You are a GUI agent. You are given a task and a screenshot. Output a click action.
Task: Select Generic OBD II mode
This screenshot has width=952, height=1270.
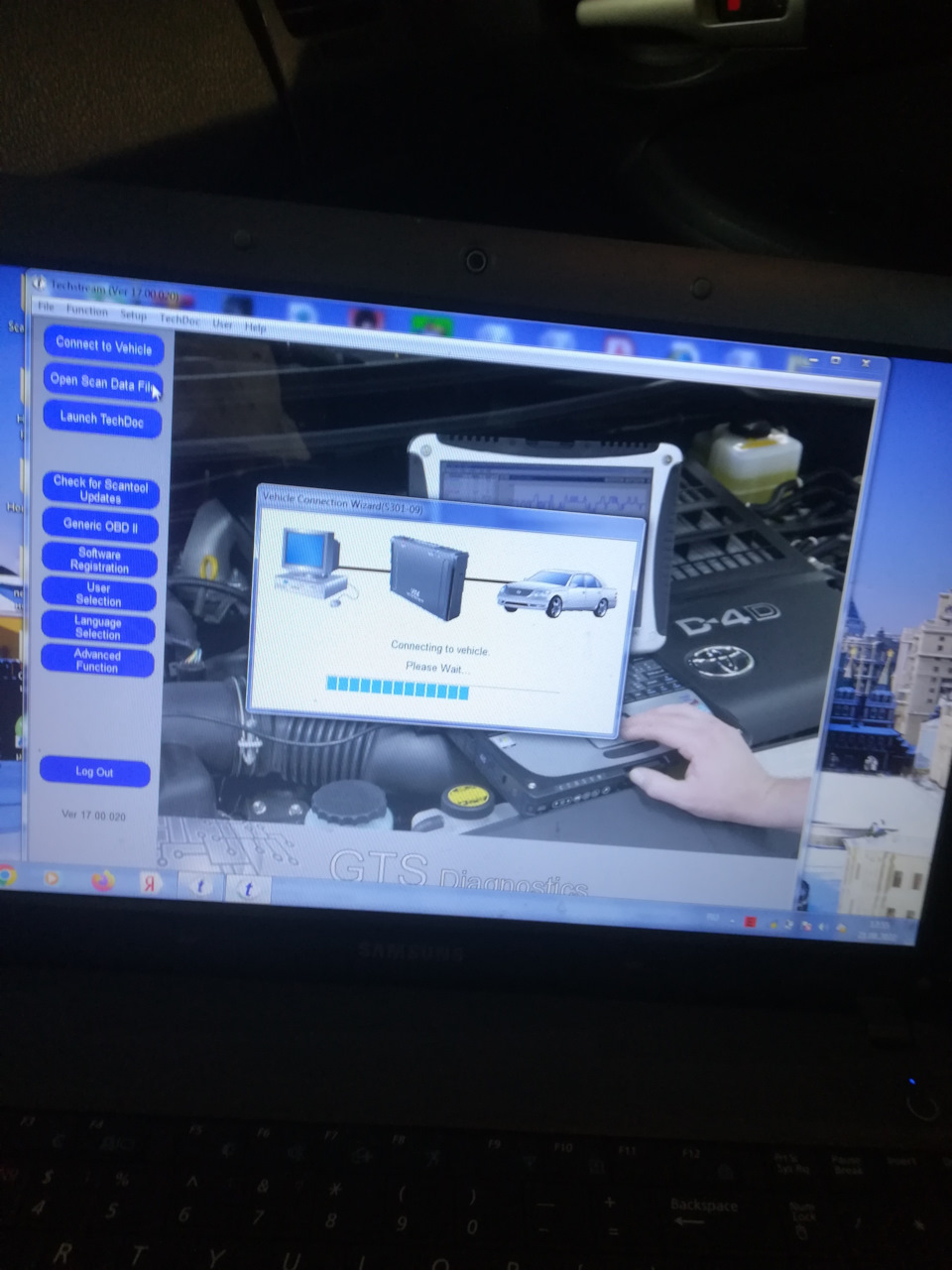click(100, 525)
